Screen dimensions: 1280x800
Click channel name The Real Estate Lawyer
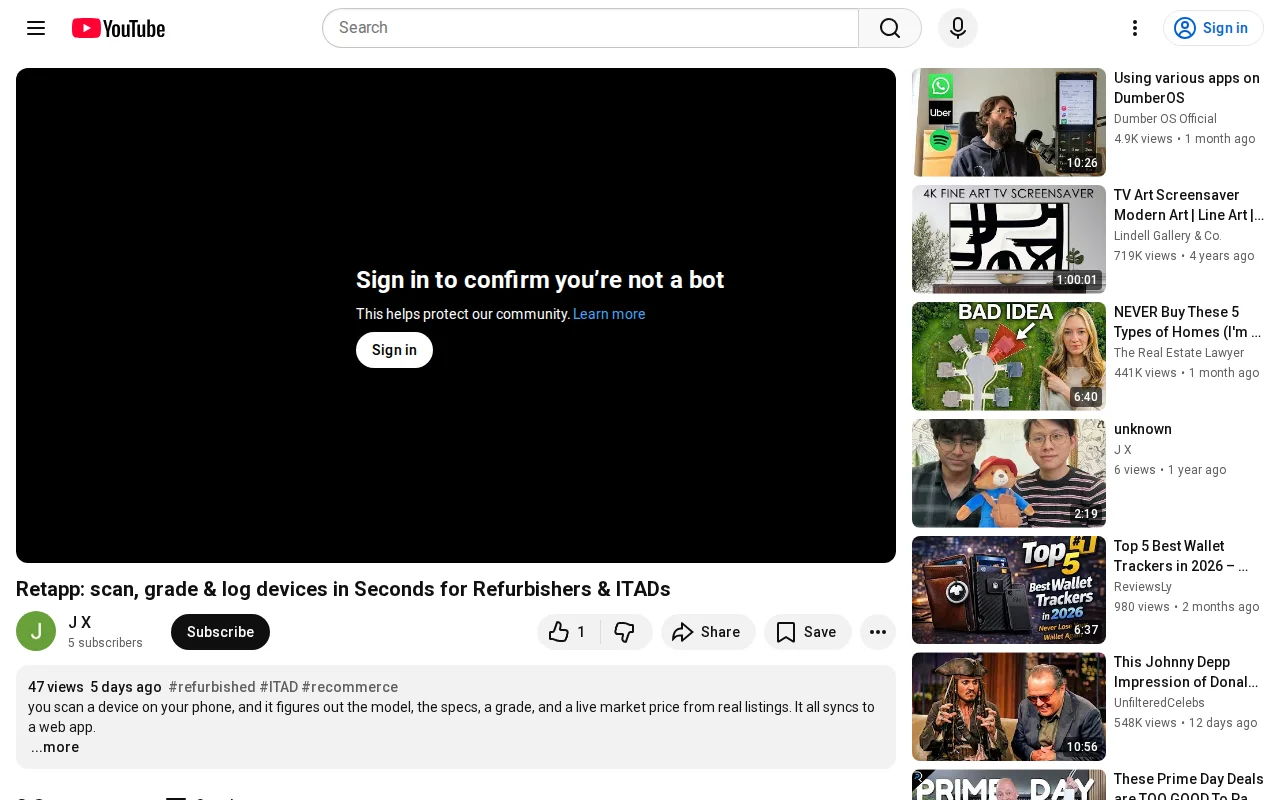(1179, 353)
